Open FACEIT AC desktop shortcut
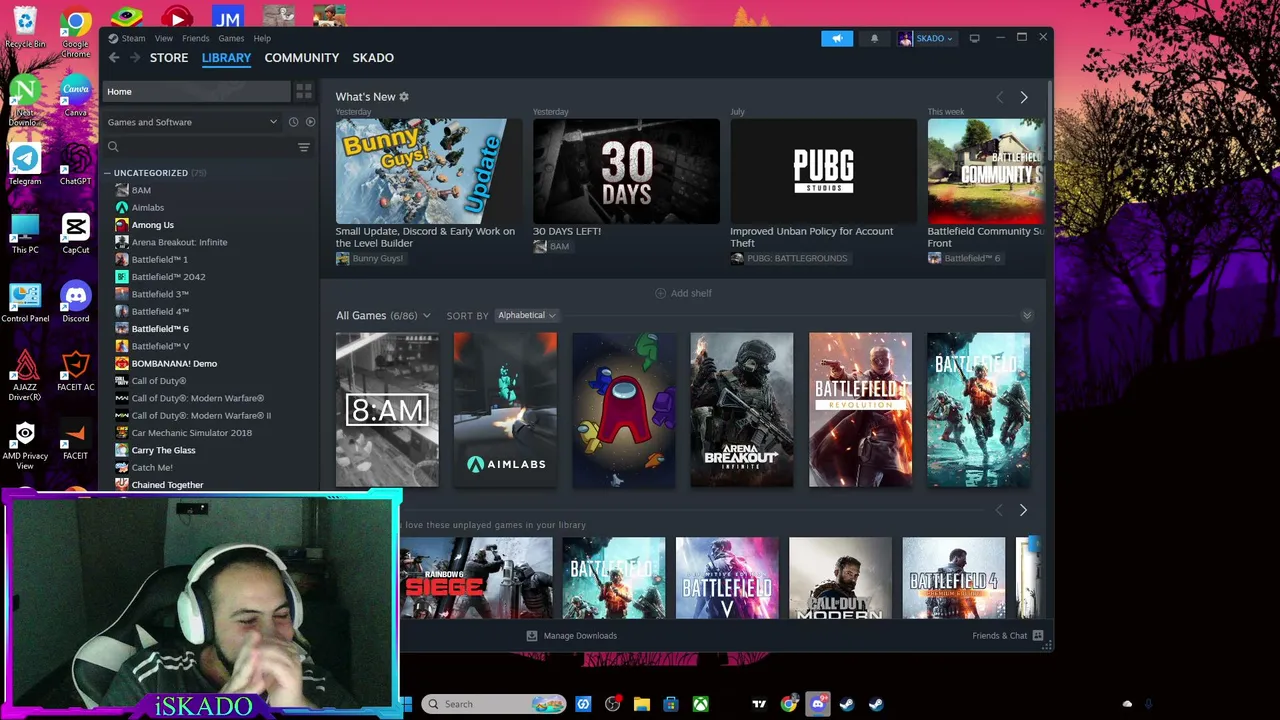Viewport: 1280px width, 720px height. pos(75,372)
